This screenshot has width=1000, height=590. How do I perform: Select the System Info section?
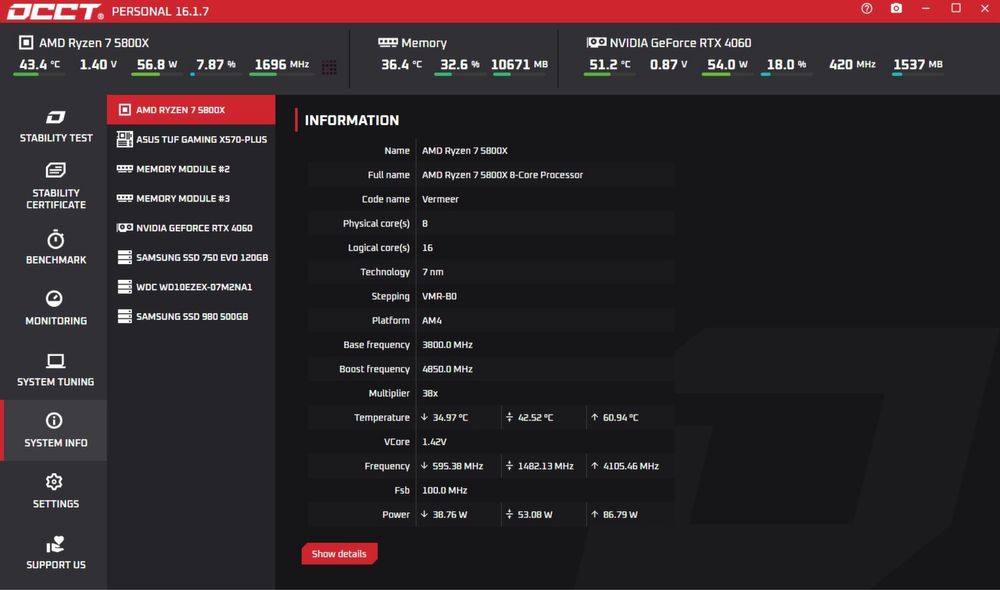click(55, 430)
